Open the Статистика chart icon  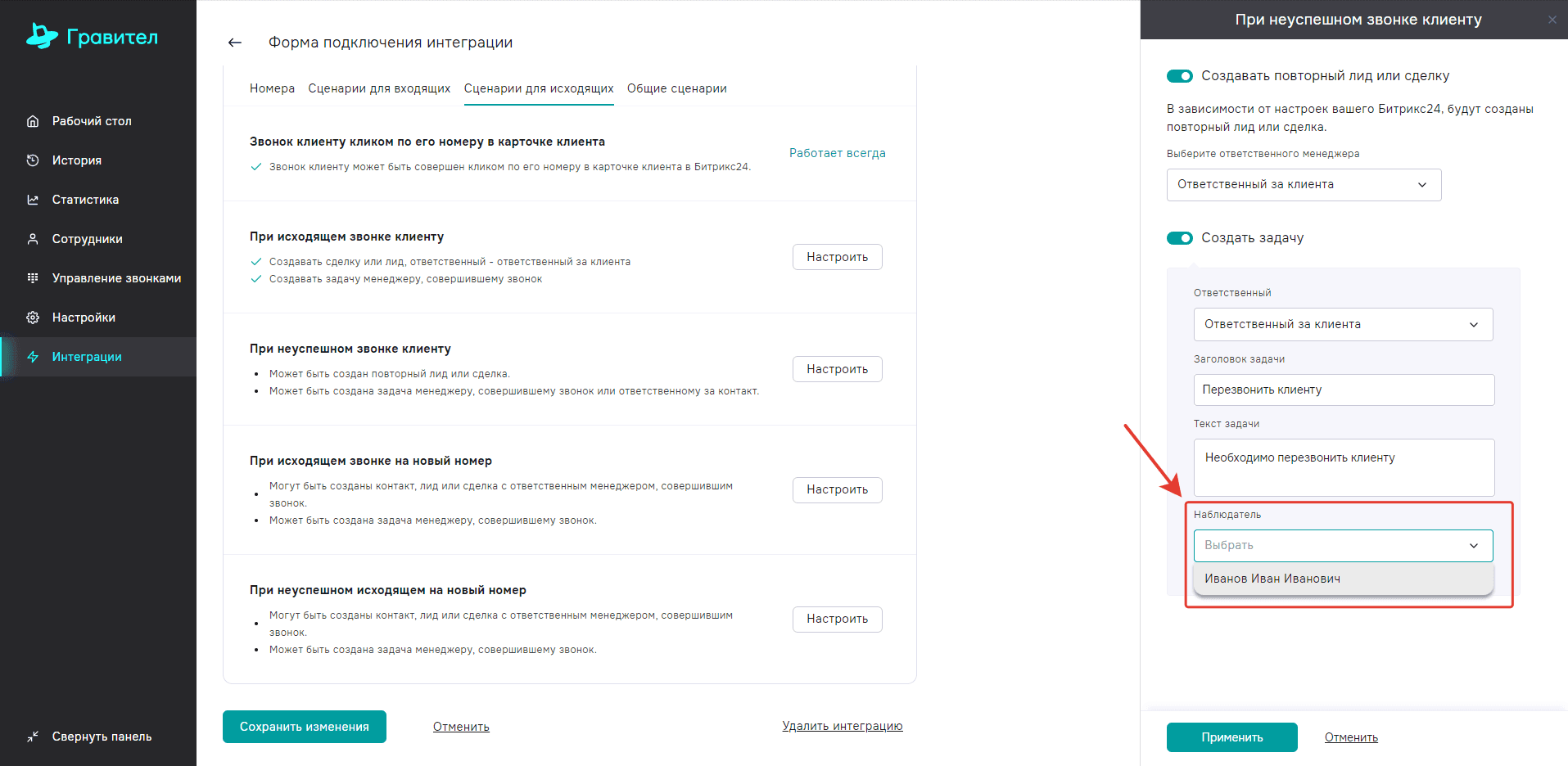click(x=33, y=200)
